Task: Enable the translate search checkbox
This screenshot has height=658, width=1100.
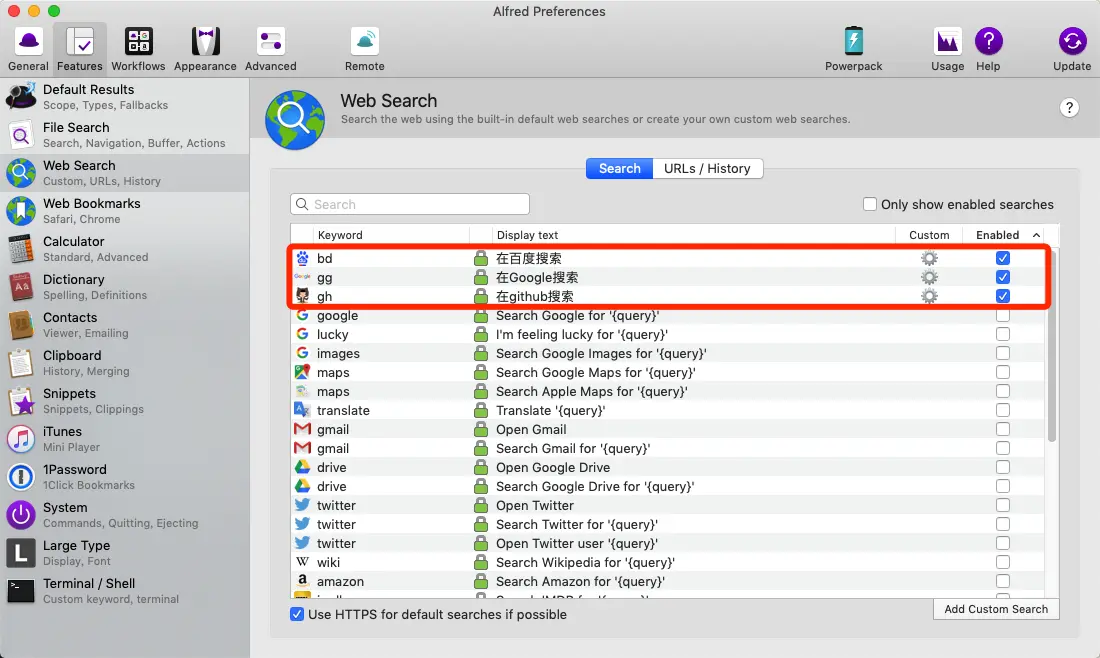Action: point(1002,410)
